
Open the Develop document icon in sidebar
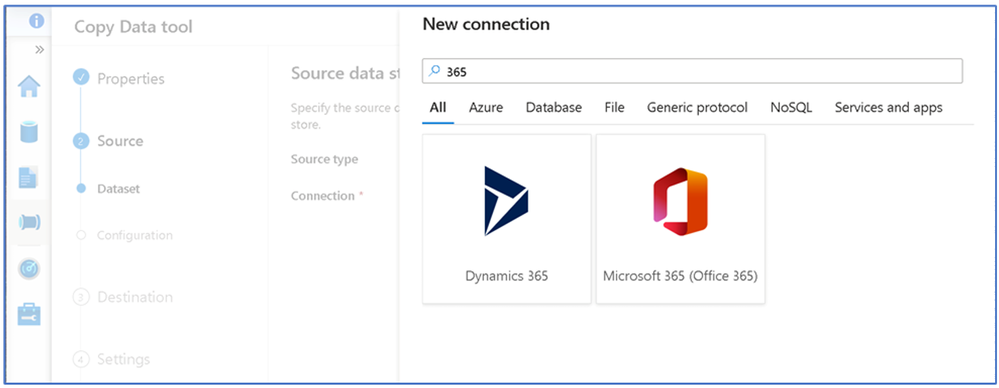[29, 178]
